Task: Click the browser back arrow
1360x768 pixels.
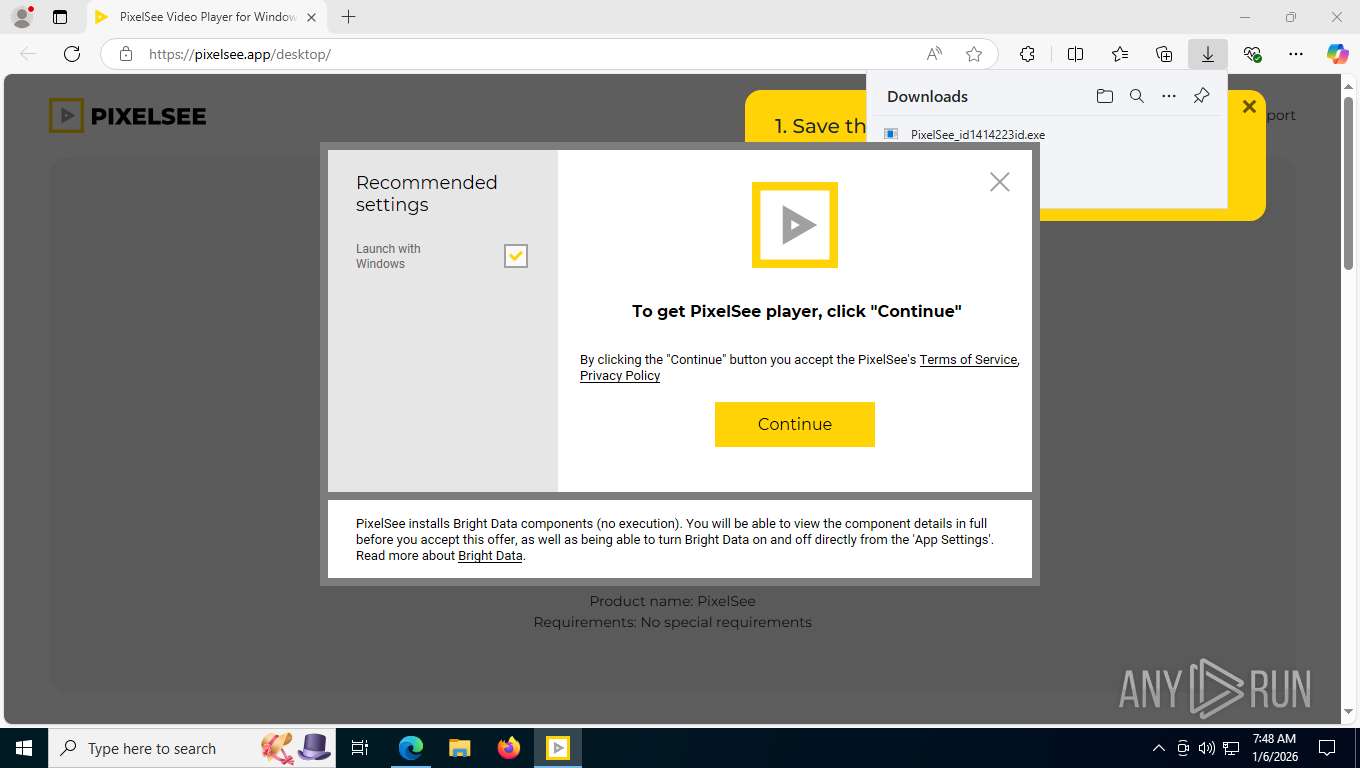Action: click(28, 54)
